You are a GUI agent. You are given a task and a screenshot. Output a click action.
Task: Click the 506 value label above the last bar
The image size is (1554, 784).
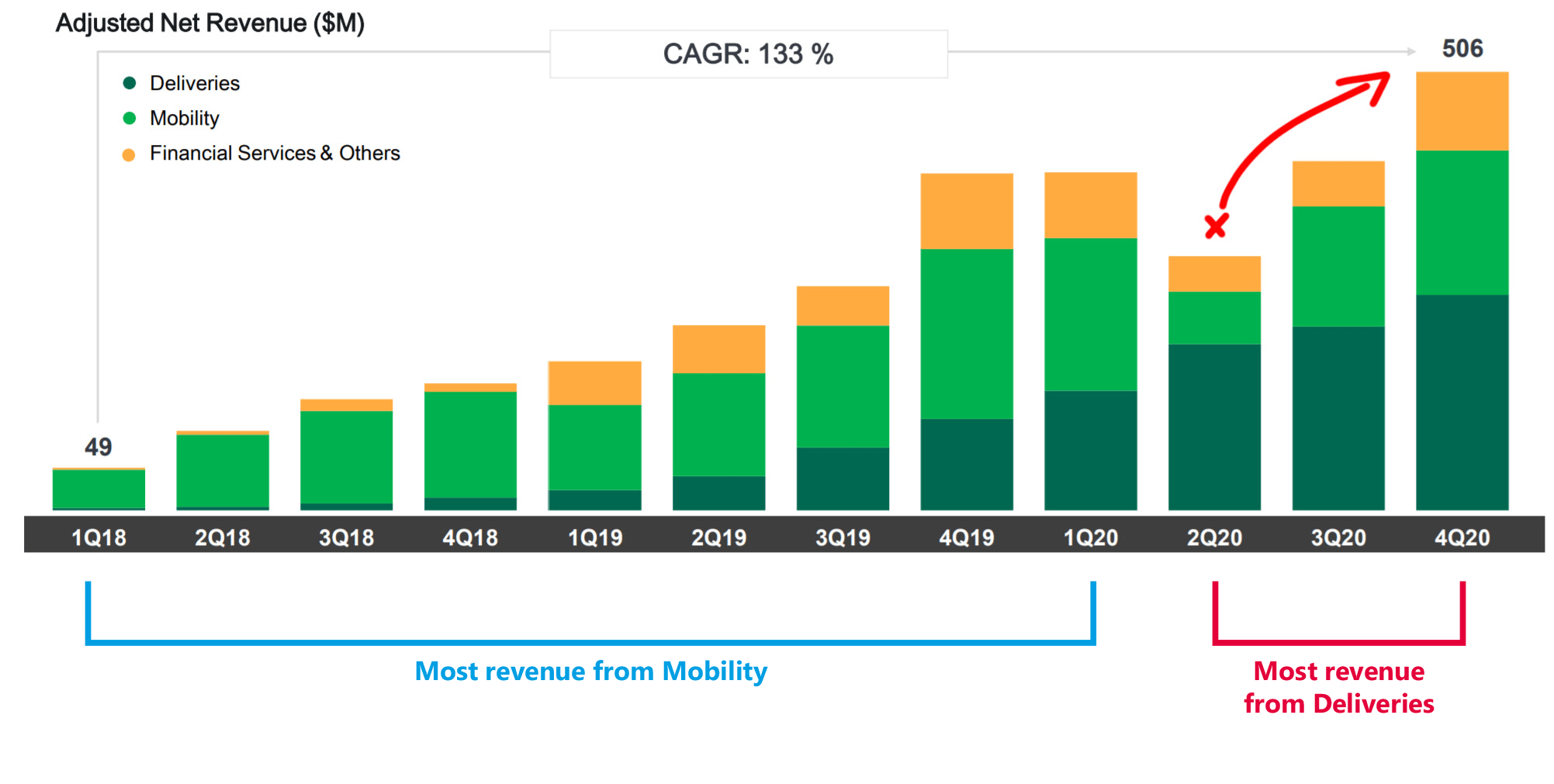pos(1462,48)
